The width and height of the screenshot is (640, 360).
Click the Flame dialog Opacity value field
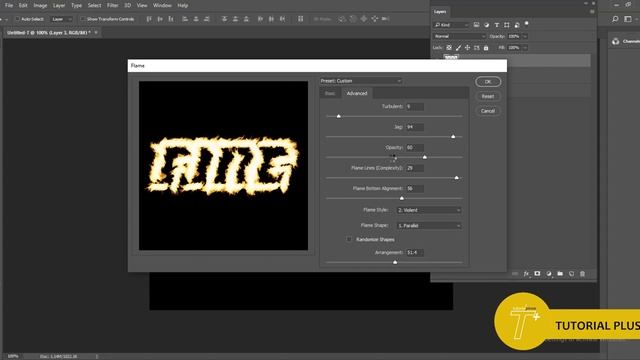point(415,147)
